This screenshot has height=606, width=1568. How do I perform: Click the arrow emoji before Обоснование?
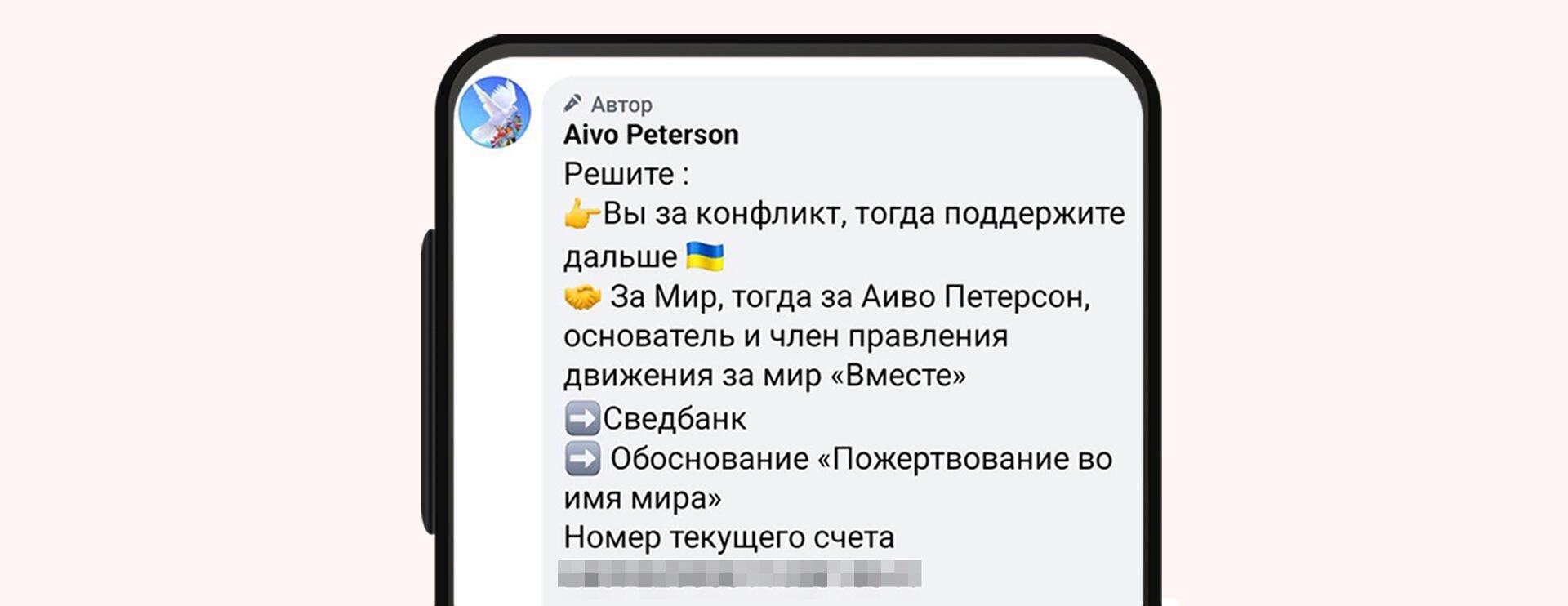[x=582, y=459]
